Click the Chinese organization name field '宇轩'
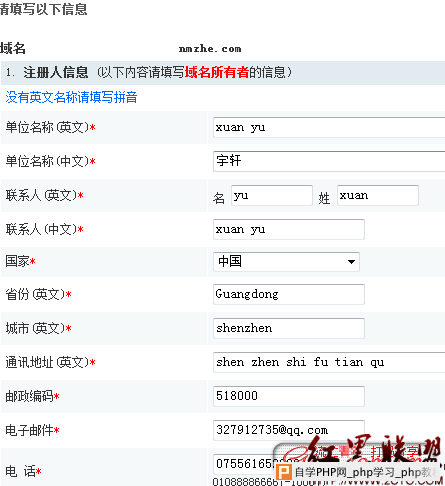Image resolution: width=445 pixels, height=486 pixels. point(329,161)
